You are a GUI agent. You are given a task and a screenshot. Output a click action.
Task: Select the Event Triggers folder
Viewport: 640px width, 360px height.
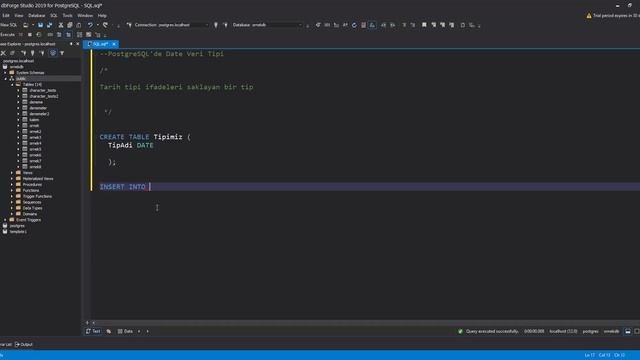pyautogui.click(x=28, y=220)
